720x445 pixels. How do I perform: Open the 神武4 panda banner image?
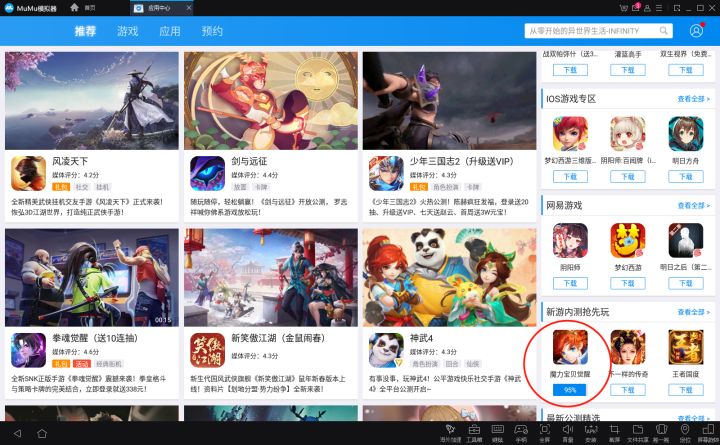450,277
